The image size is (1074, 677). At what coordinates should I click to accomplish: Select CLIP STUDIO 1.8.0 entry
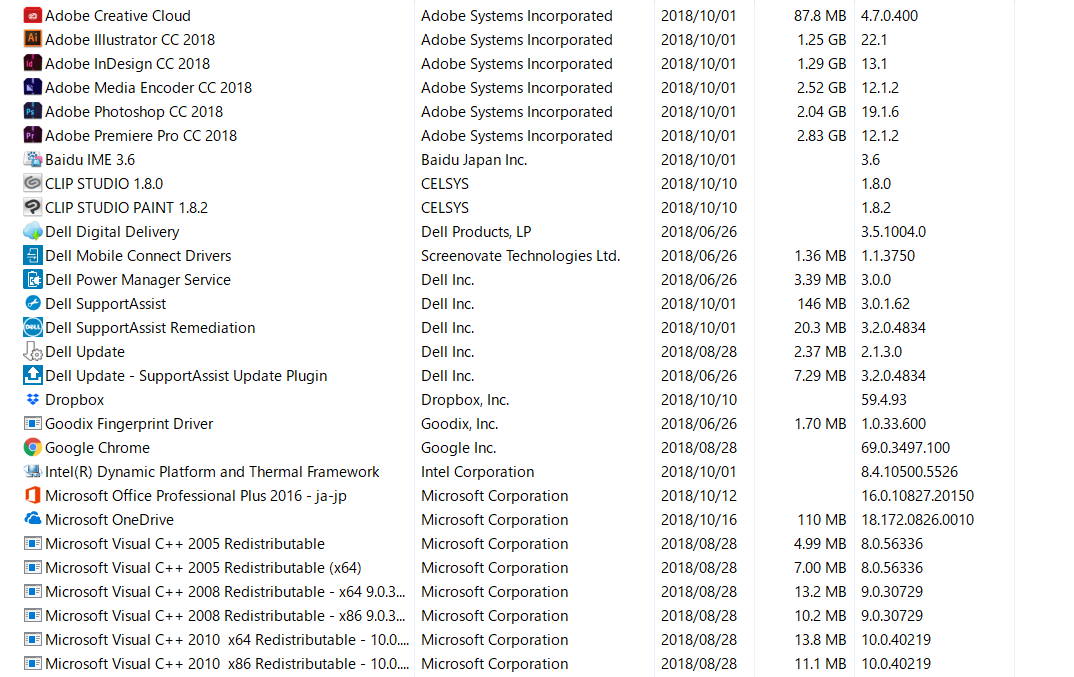coord(104,184)
